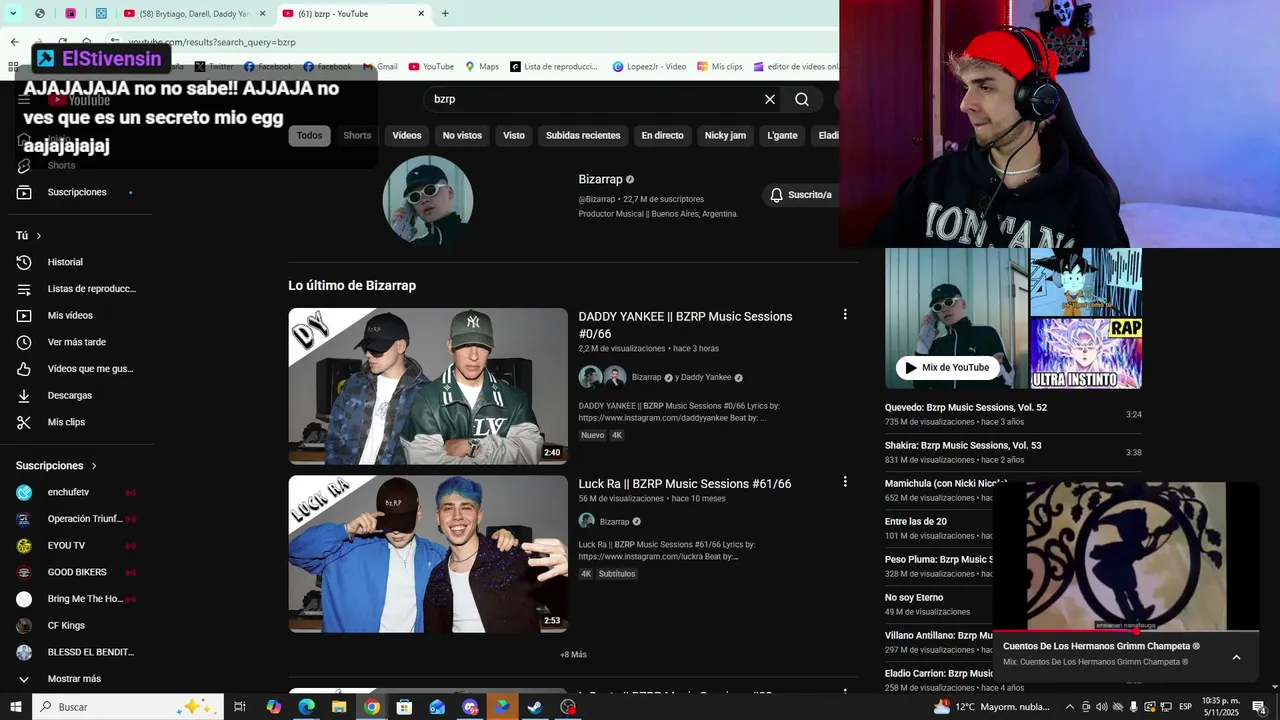Image resolution: width=1280 pixels, height=720 pixels.
Task: Open DADDY YANKEE BZRP Music Sessions title
Action: click(x=685, y=325)
